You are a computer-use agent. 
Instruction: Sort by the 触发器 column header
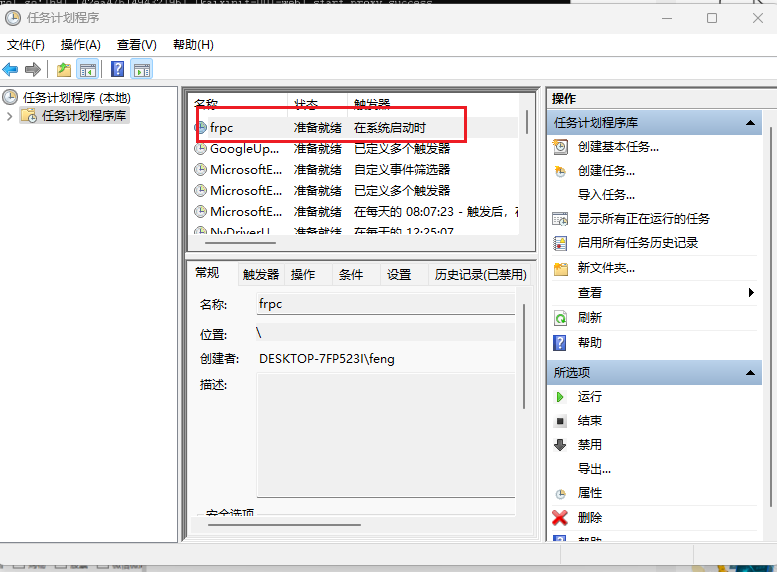pyautogui.click(x=434, y=104)
